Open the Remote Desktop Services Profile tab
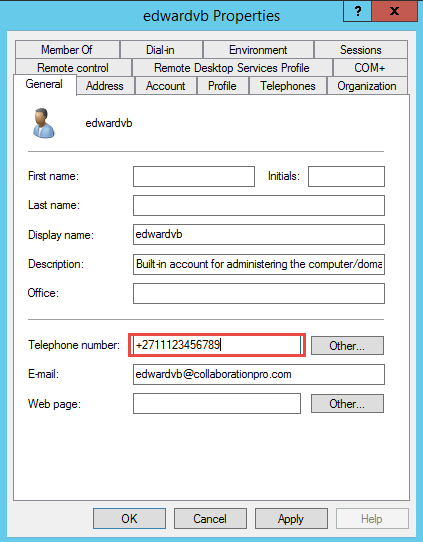Screen dimensions: 423x542 (232, 68)
